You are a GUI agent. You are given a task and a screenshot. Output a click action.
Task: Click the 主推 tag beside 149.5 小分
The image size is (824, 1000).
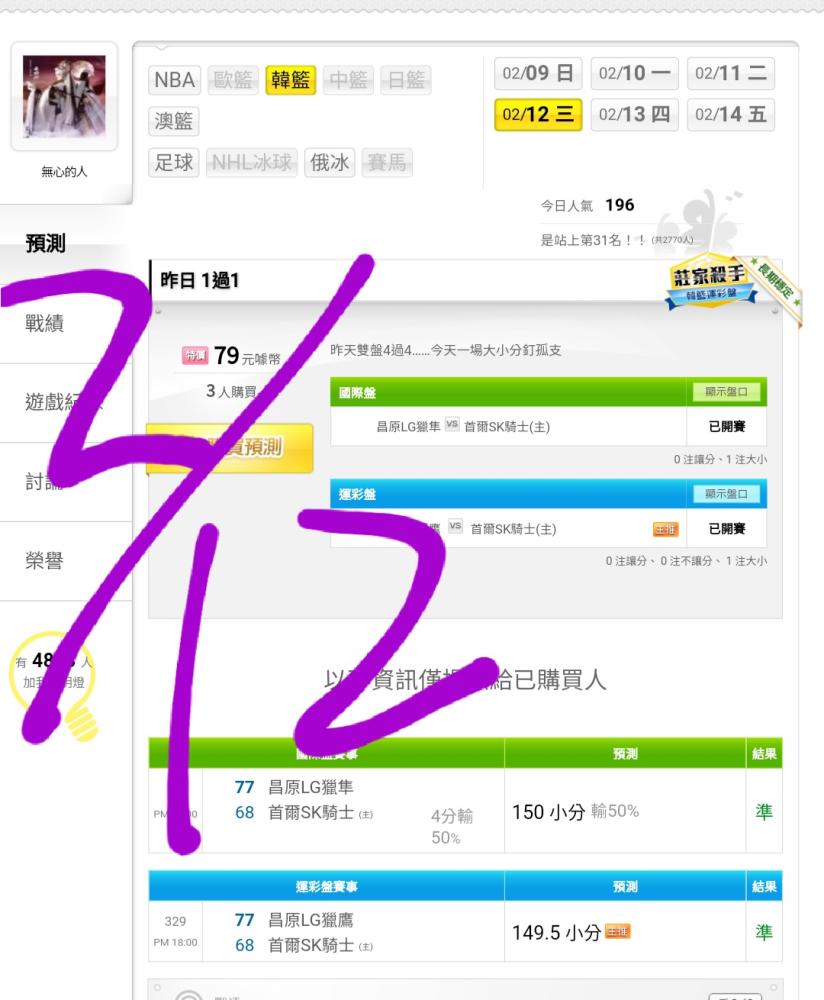coord(617,932)
